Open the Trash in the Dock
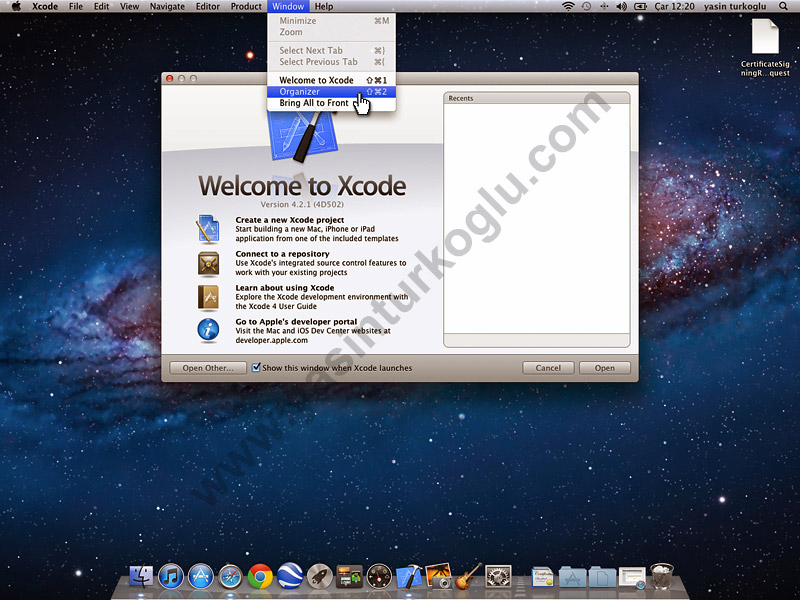The image size is (800, 600). tap(662, 576)
